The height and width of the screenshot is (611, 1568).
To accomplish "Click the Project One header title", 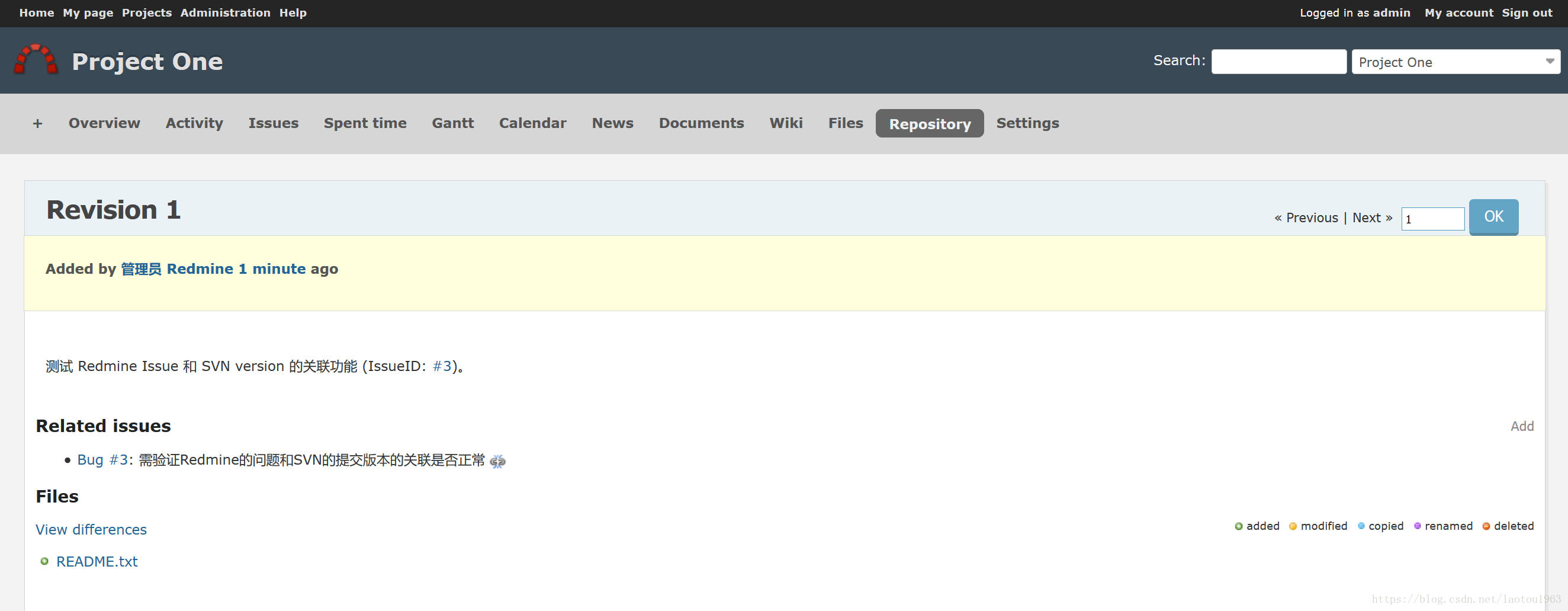I will 147,62.
